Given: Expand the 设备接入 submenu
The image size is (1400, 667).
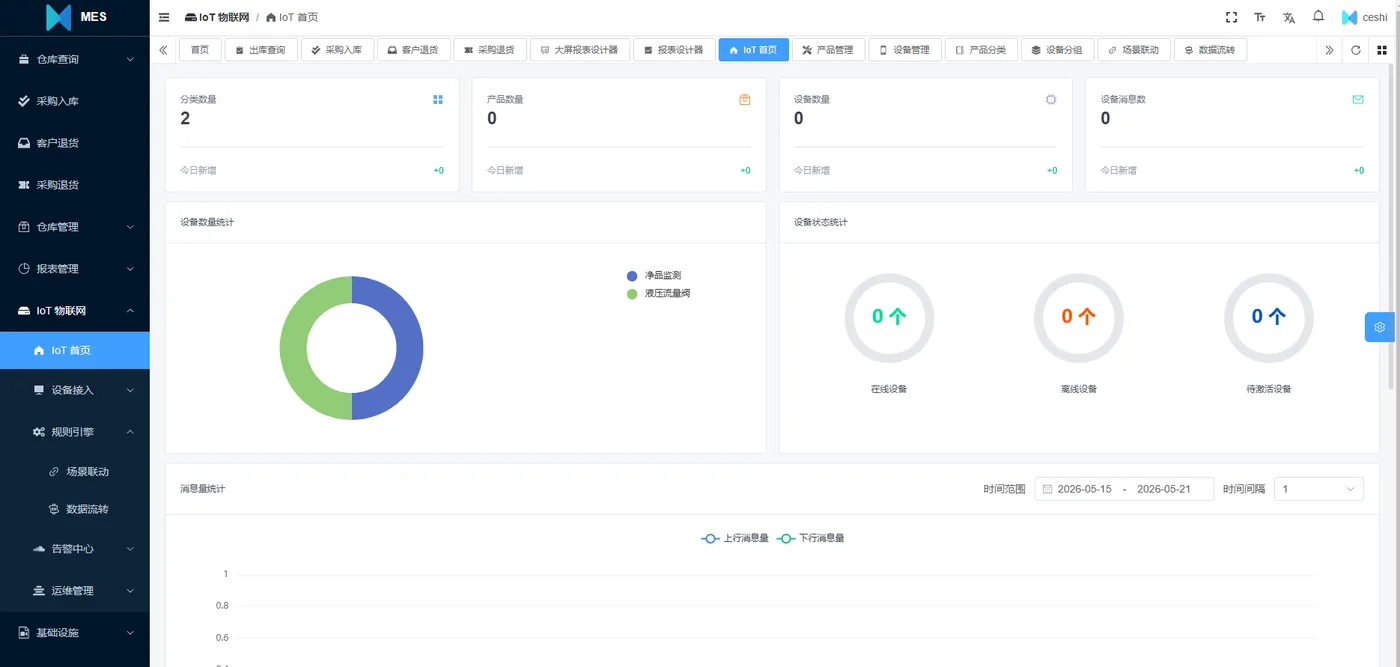Looking at the screenshot, I should (75, 390).
